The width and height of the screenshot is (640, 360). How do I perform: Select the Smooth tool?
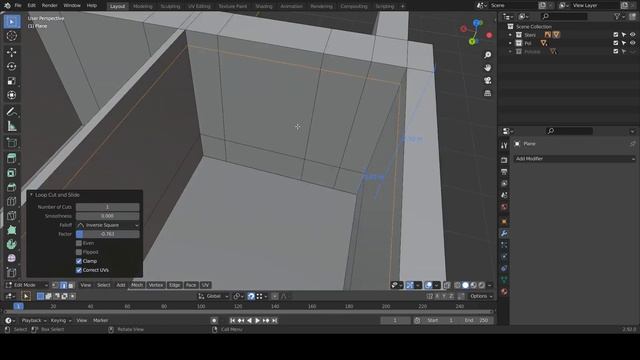[11, 258]
